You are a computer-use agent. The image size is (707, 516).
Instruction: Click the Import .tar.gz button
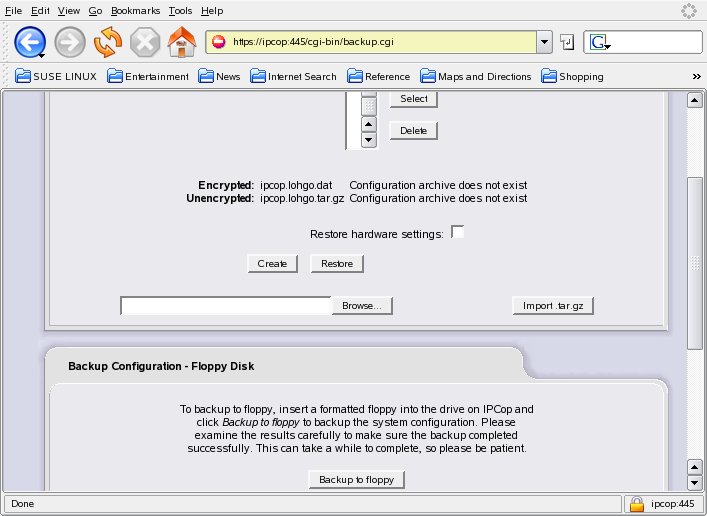[x=553, y=305]
